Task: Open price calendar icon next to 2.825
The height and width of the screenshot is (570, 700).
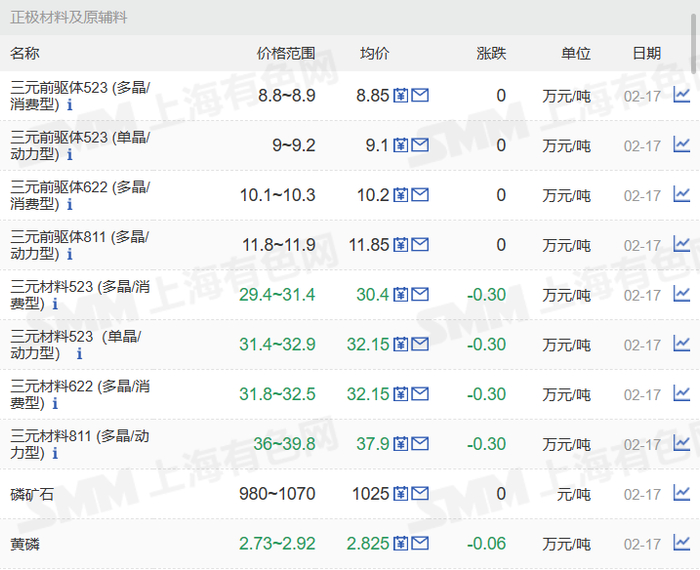Action: coord(400,543)
